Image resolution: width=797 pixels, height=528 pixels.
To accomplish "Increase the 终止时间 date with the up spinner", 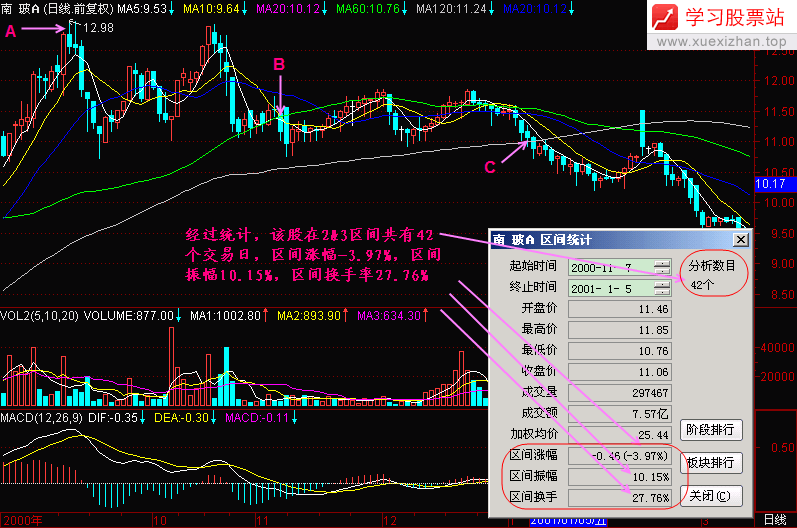I will [x=662, y=284].
